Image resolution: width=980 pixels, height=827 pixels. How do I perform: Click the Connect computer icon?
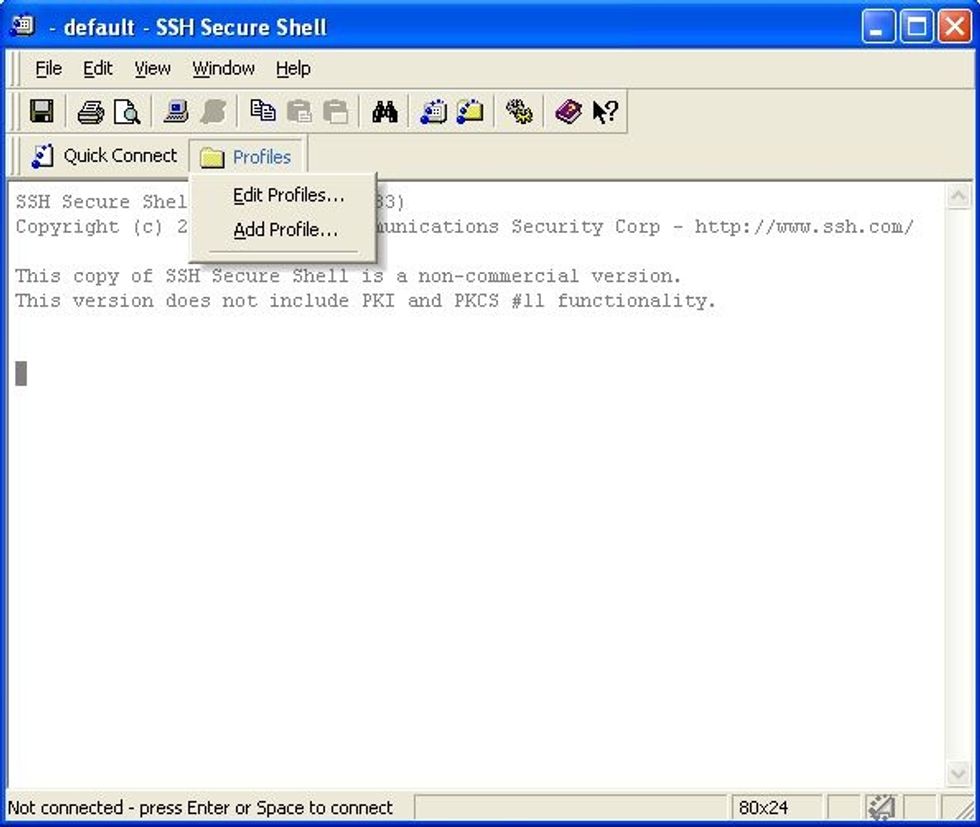[177, 112]
